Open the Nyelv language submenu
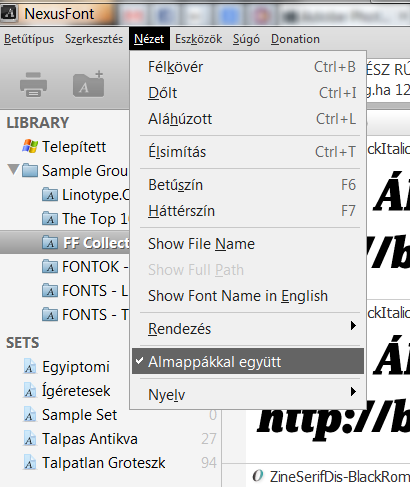Screen dimensions: 410x487 coord(248,395)
